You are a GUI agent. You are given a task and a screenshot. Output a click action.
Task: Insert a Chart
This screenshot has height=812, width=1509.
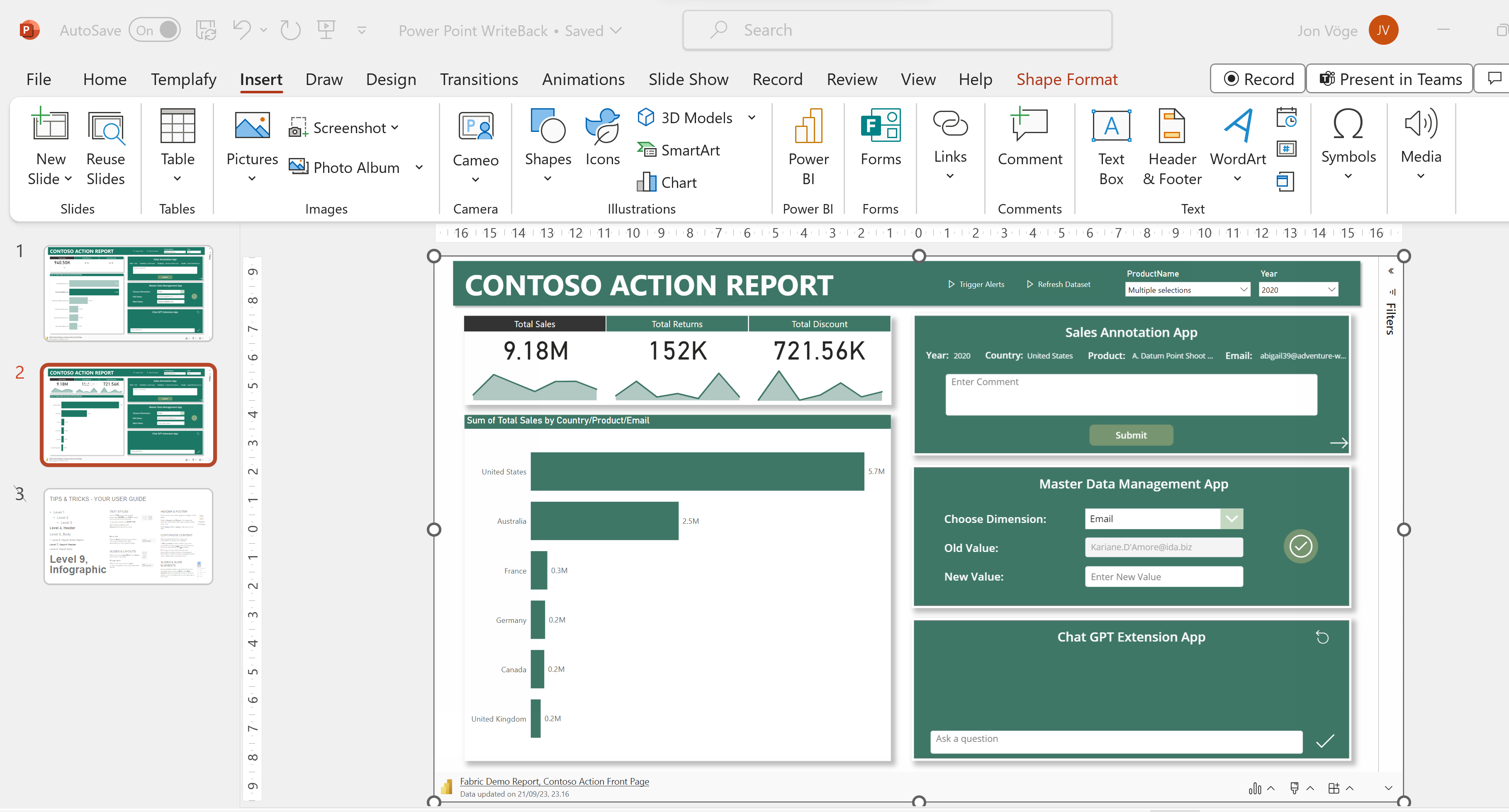coord(667,183)
